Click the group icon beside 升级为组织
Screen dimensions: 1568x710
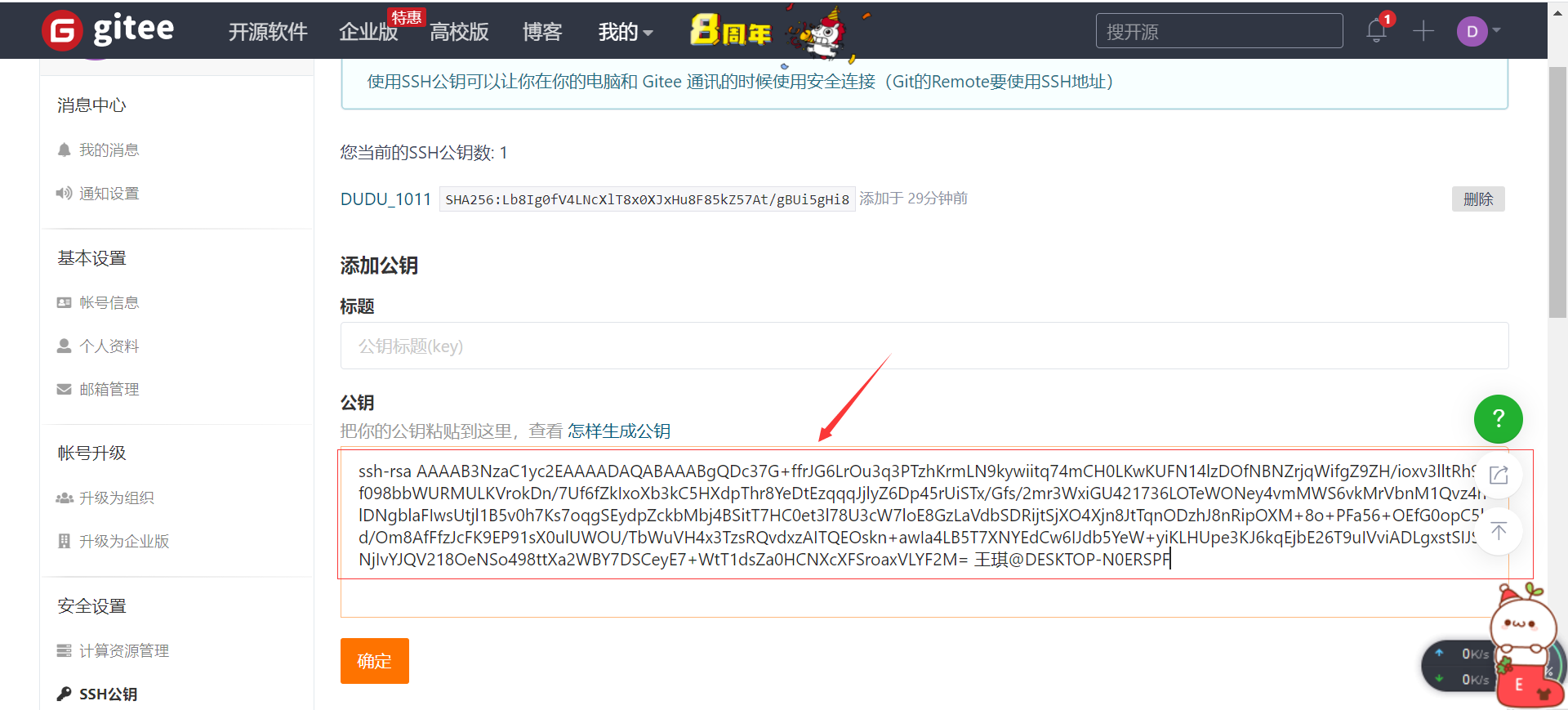click(65, 498)
